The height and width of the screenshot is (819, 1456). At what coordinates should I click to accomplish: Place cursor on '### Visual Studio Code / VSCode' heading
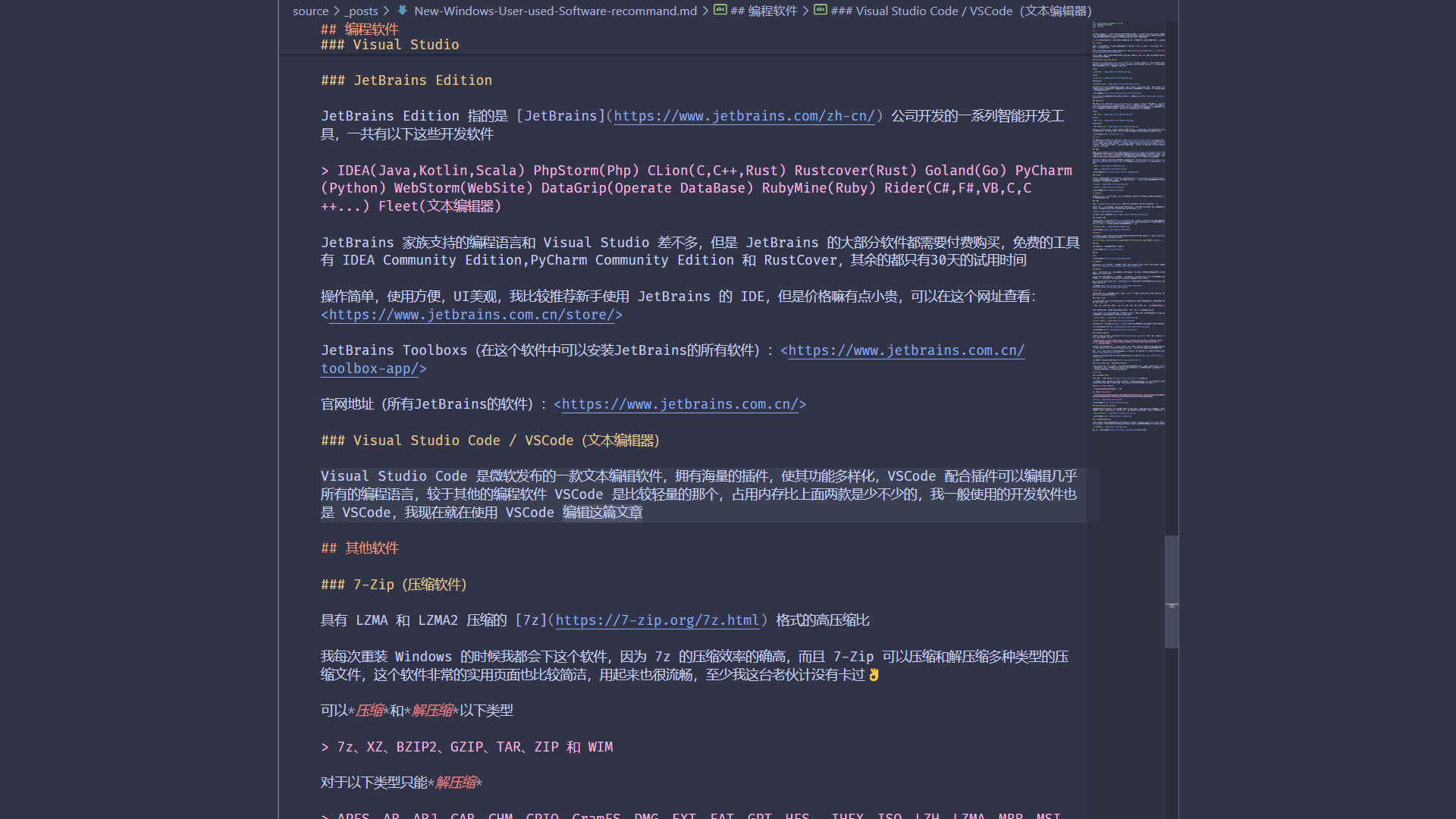pyautogui.click(x=490, y=441)
